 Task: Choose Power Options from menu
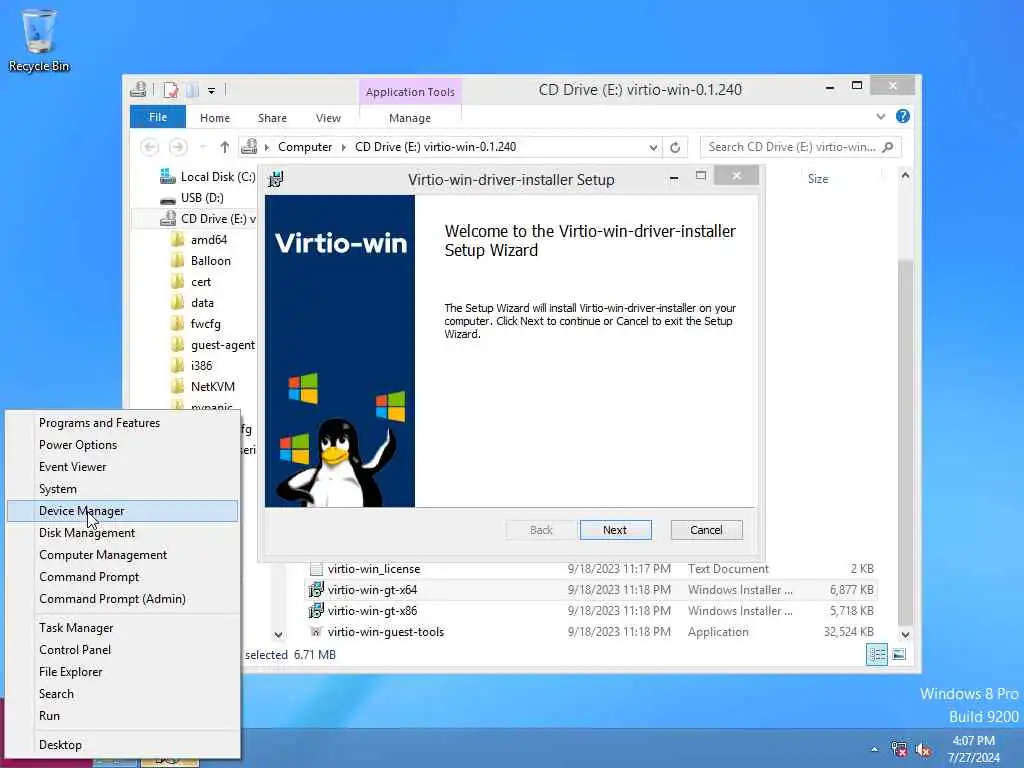click(x=123, y=445)
